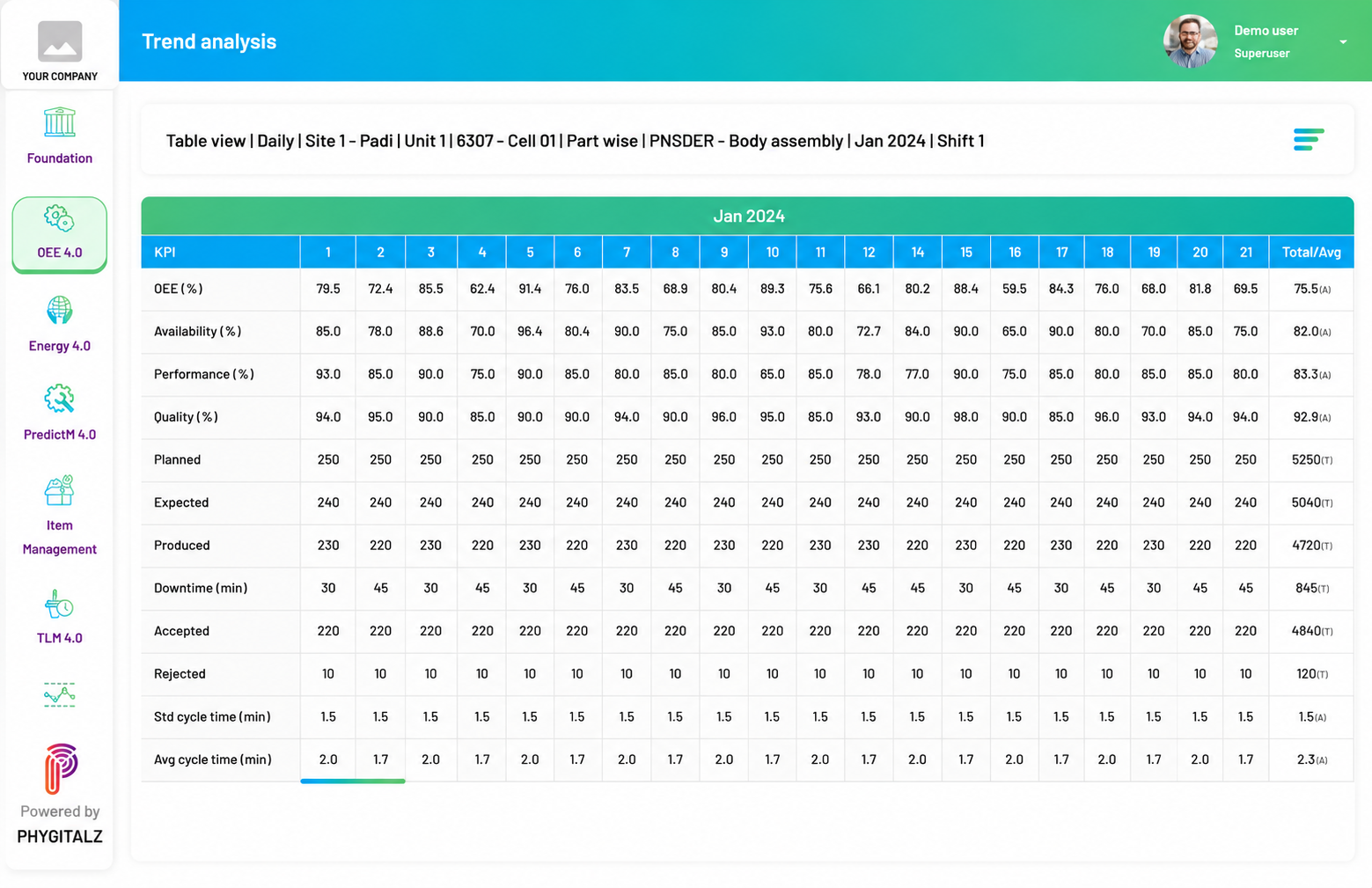
Task: Click the Std cycle time (min) label
Action: click(212, 717)
